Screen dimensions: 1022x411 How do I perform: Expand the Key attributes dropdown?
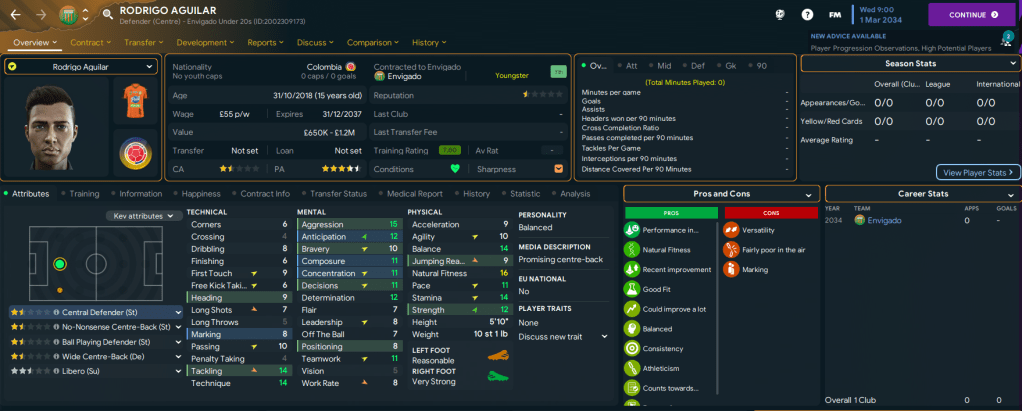142,216
